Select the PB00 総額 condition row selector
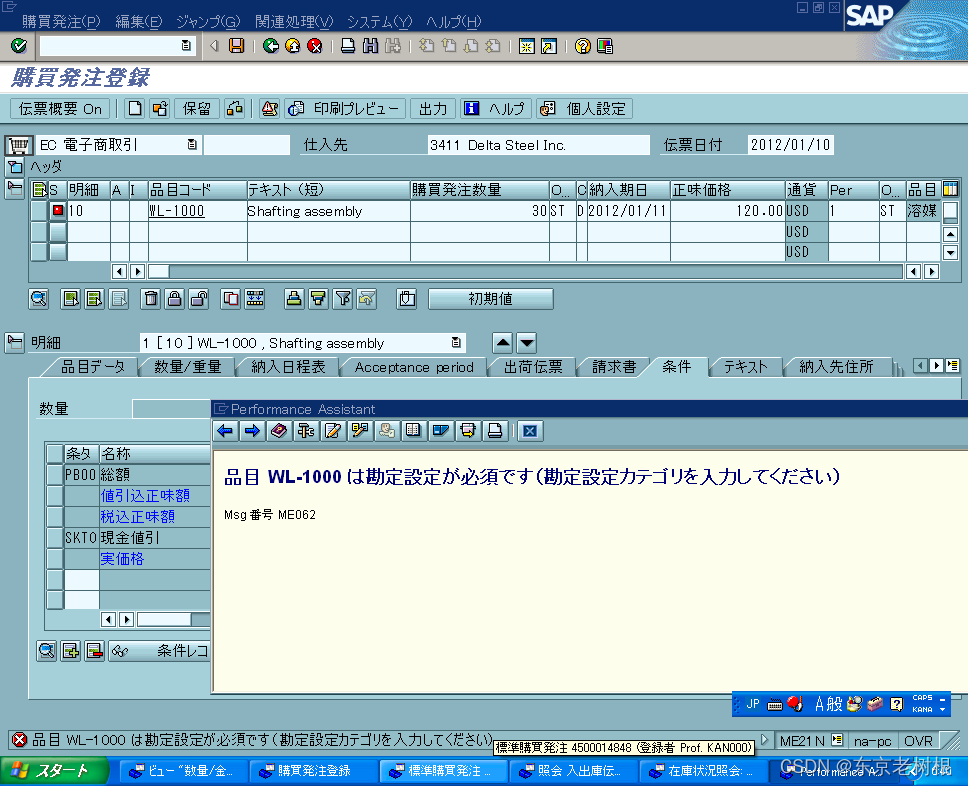Screen dimensions: 968x786 (x=55, y=474)
